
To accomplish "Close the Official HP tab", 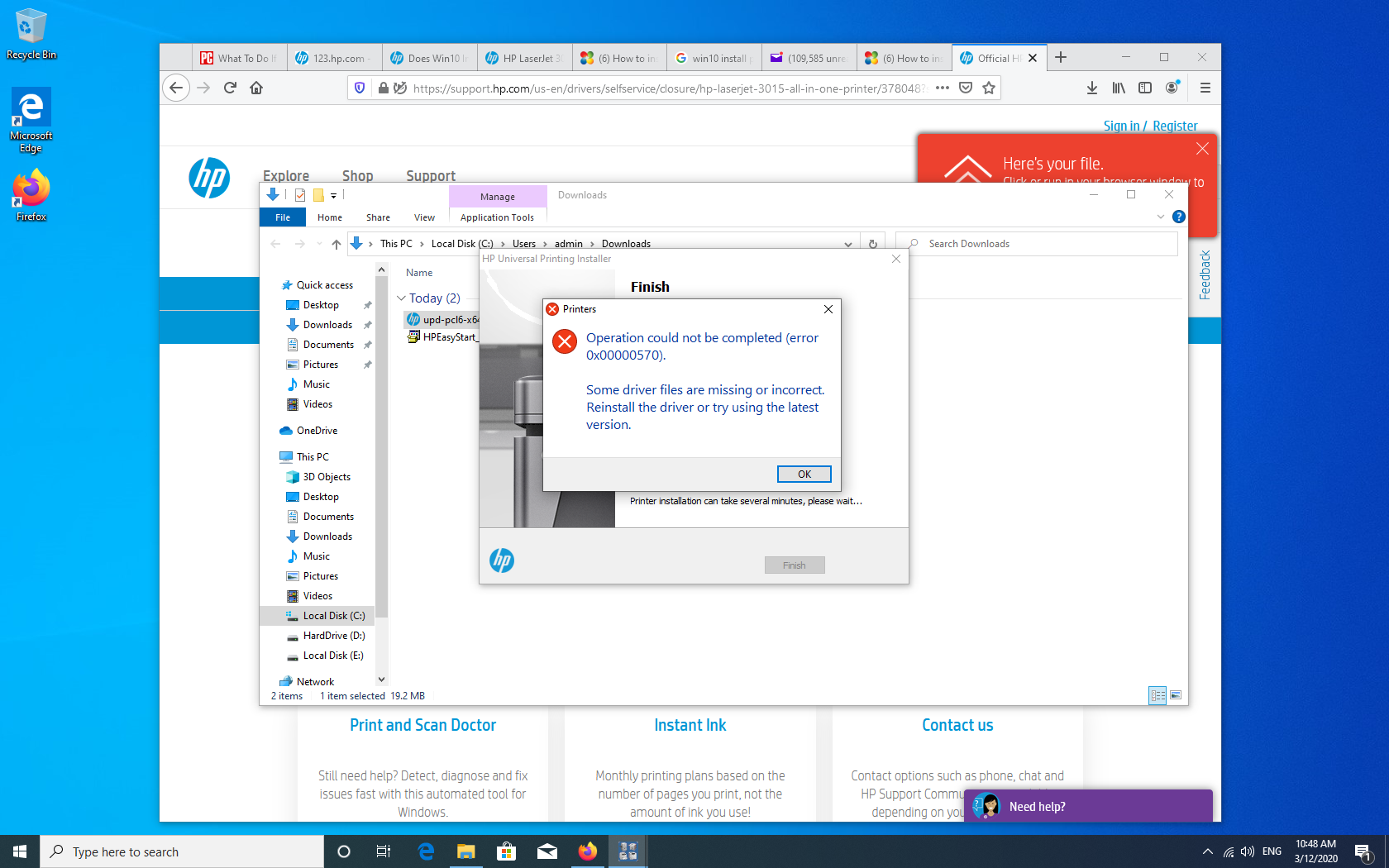I will (x=1033, y=58).
